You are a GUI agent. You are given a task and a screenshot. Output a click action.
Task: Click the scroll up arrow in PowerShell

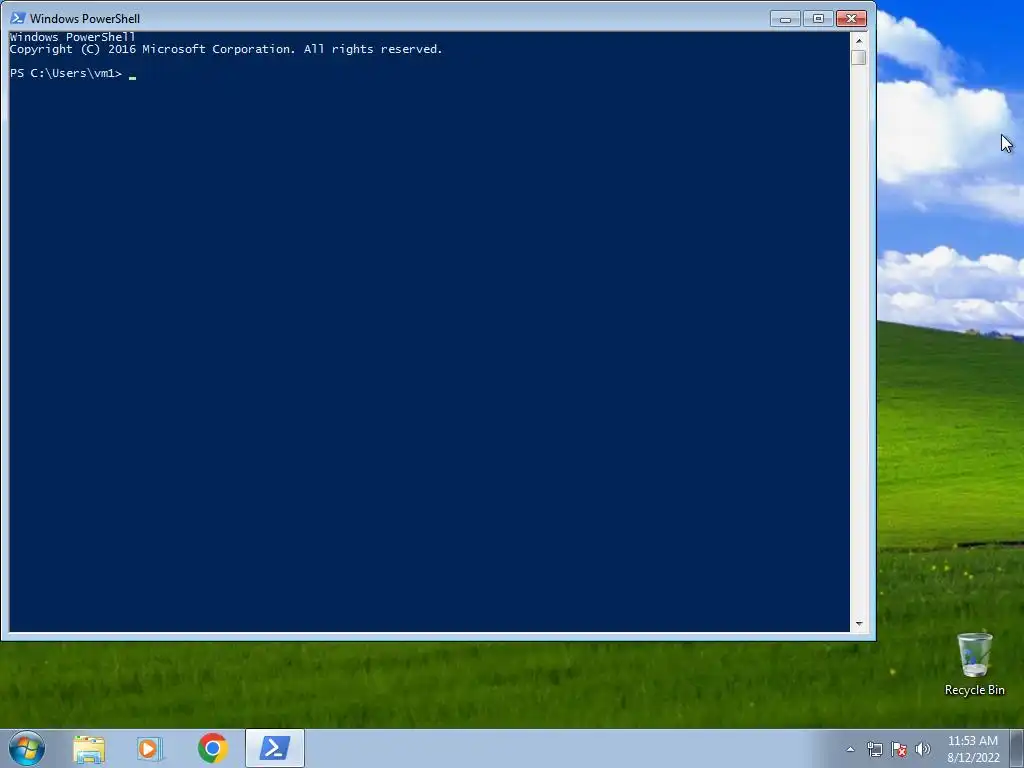pos(859,40)
